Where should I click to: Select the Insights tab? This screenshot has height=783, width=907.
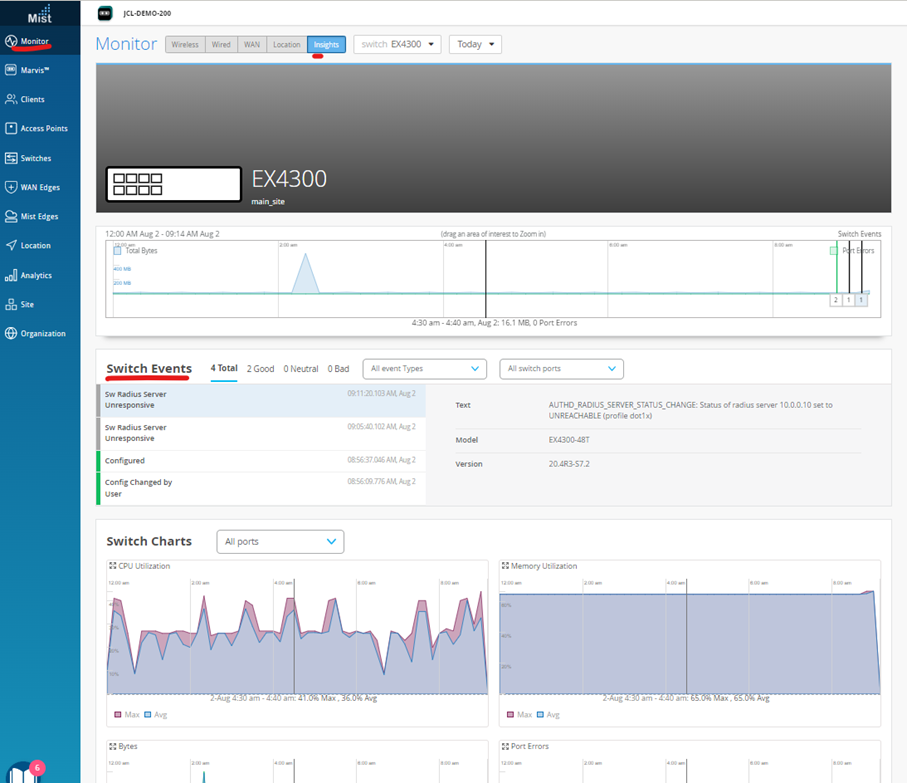point(325,44)
